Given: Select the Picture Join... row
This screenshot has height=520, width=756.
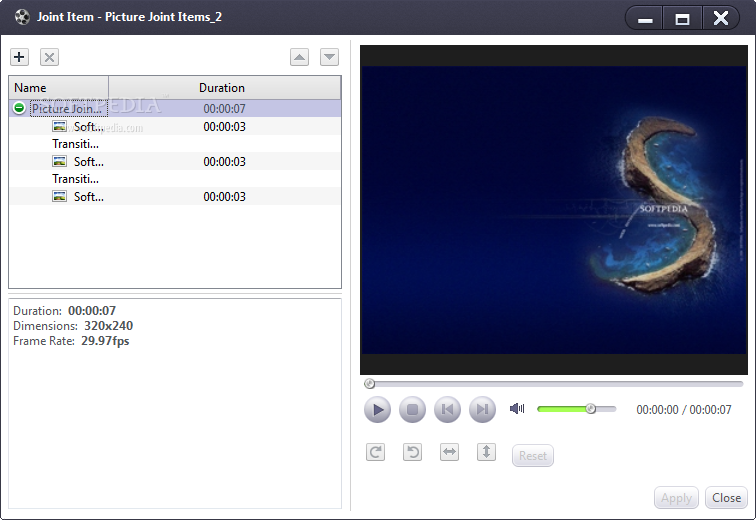Looking at the screenshot, I should tap(175, 108).
